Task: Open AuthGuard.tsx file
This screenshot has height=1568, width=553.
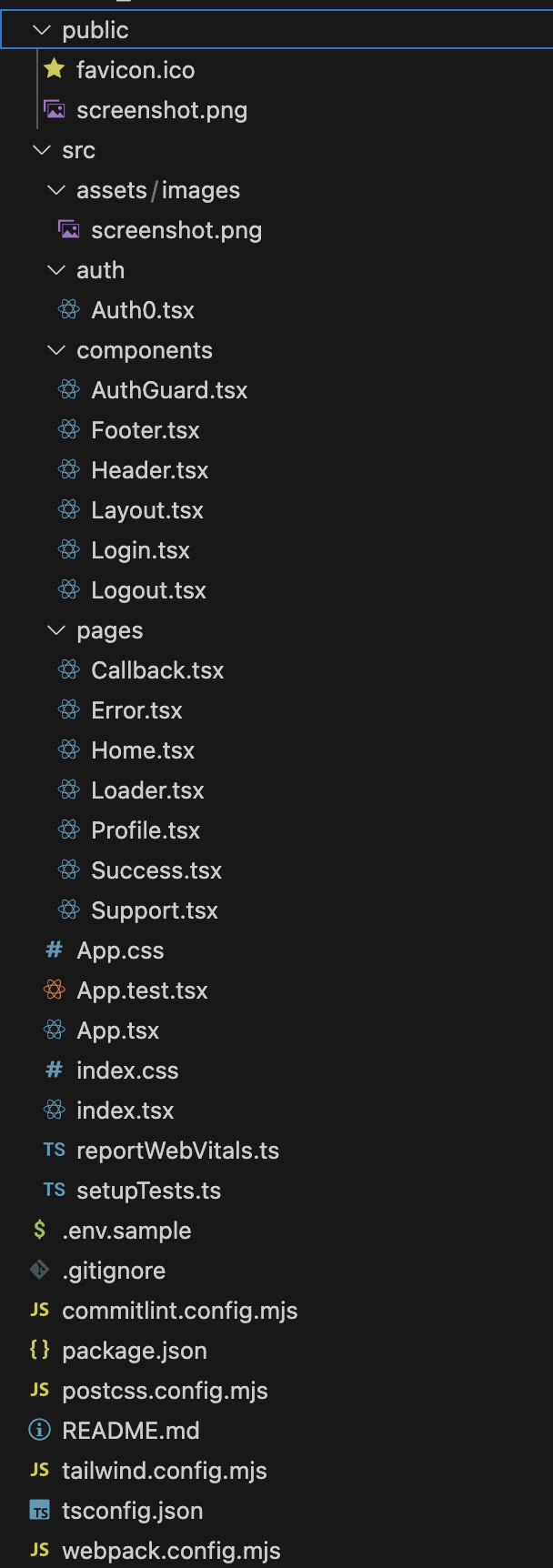Action: click(169, 390)
